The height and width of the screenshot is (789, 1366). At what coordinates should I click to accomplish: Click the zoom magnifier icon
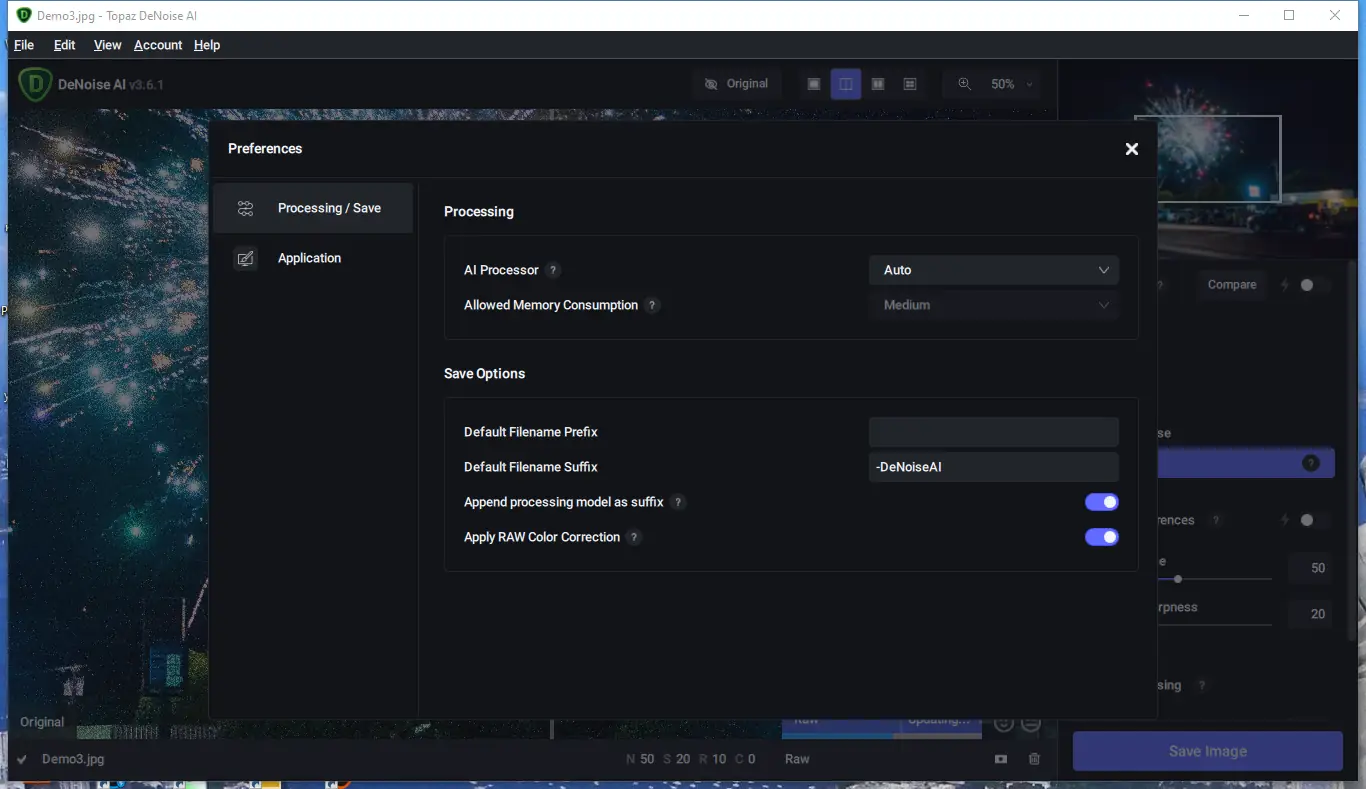point(965,84)
